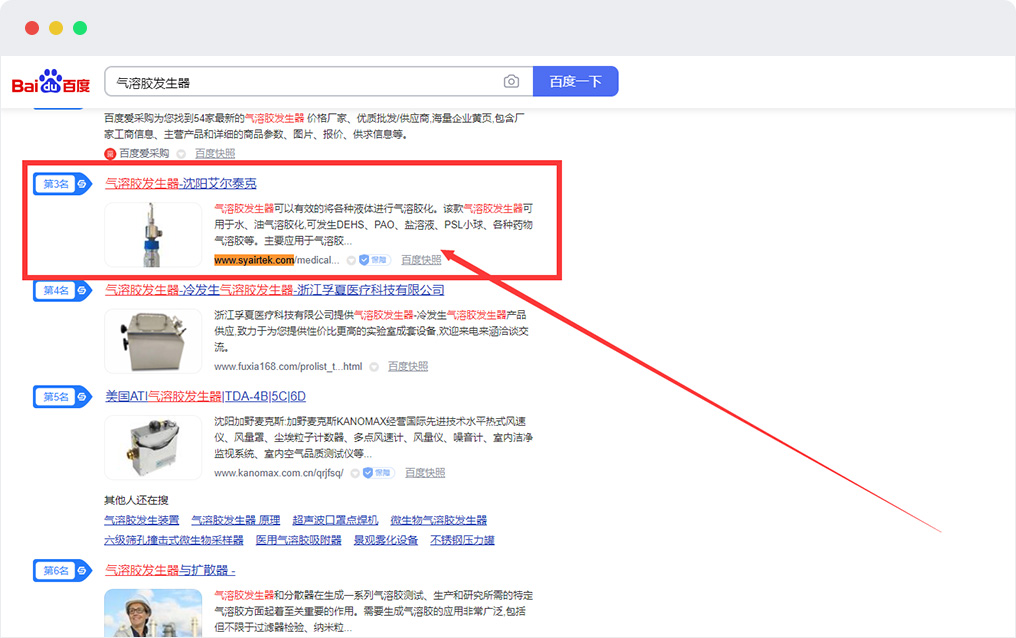Open the 沈阳艾尔泰克 aerosol generator thumbnail
Screen dimensions: 1016x638
(x=153, y=234)
